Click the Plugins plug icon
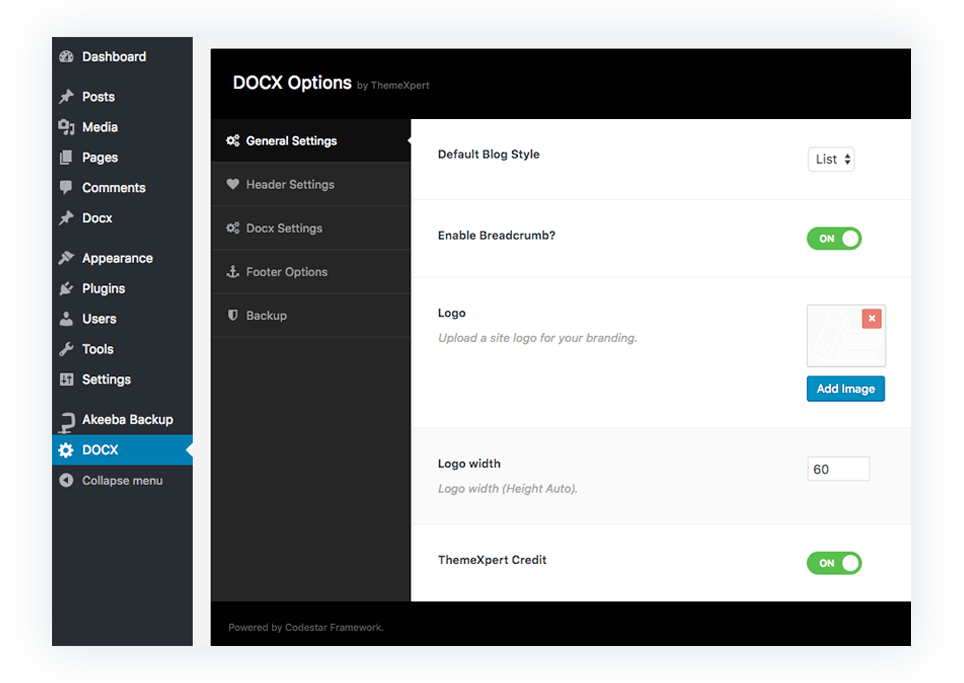This screenshot has width=964, height=683. point(66,288)
